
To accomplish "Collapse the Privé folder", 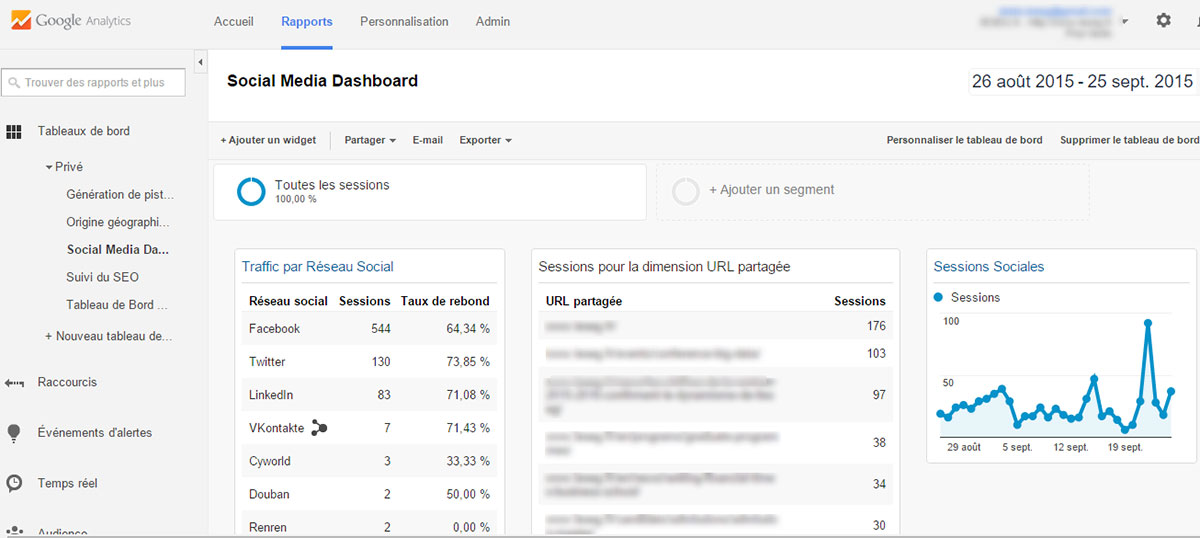I will pyautogui.click(x=49, y=167).
